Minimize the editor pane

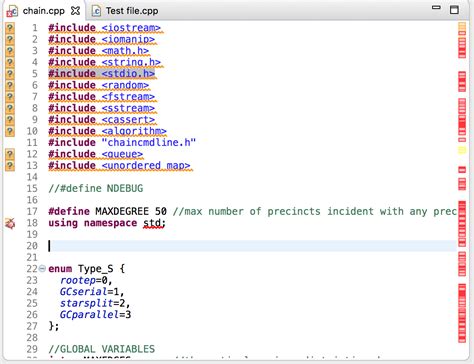click(x=436, y=7)
